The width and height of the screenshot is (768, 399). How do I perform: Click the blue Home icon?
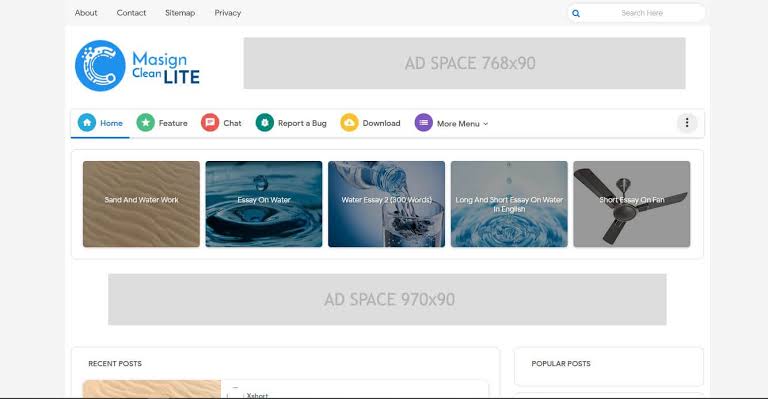[87, 122]
